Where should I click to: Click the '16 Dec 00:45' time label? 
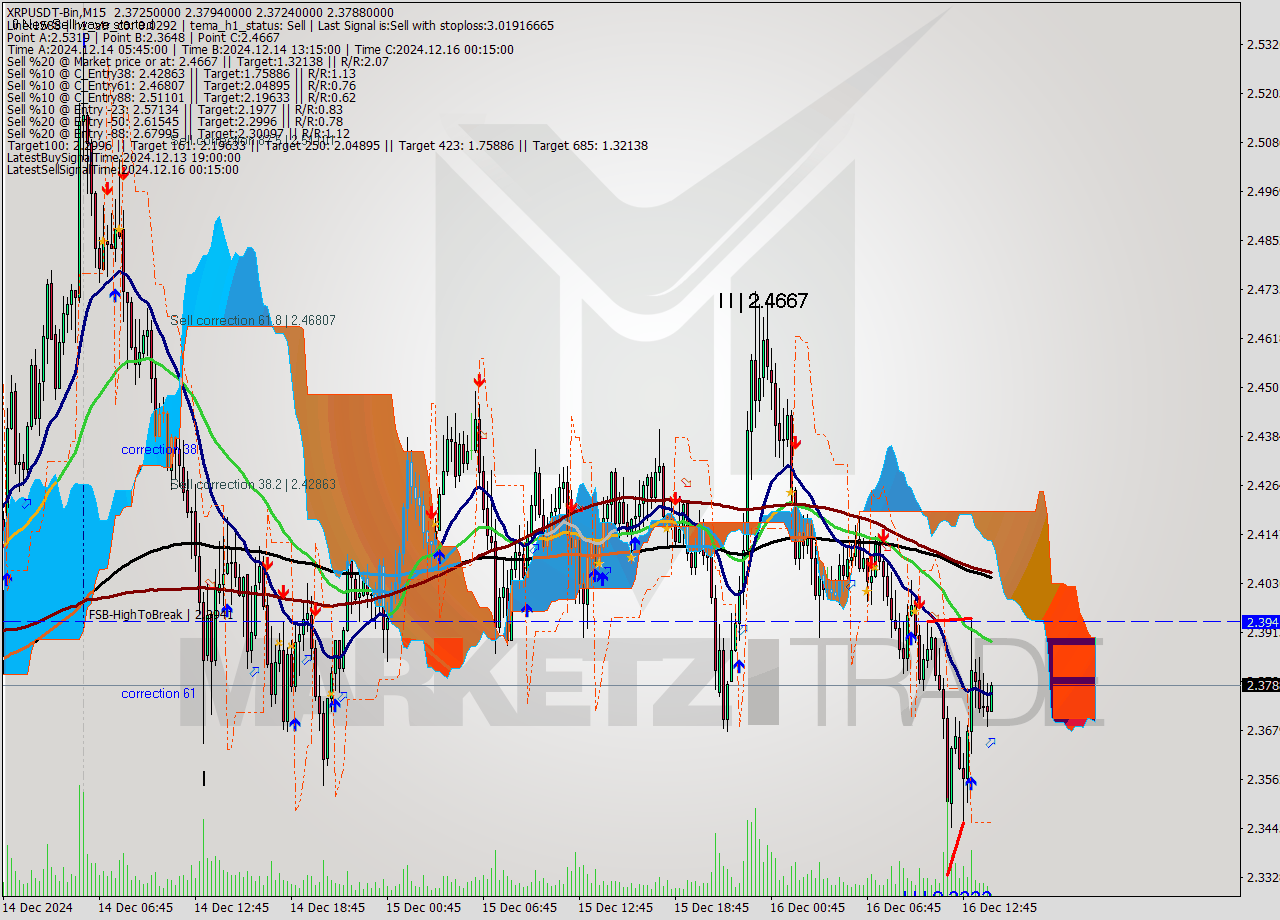[807, 908]
